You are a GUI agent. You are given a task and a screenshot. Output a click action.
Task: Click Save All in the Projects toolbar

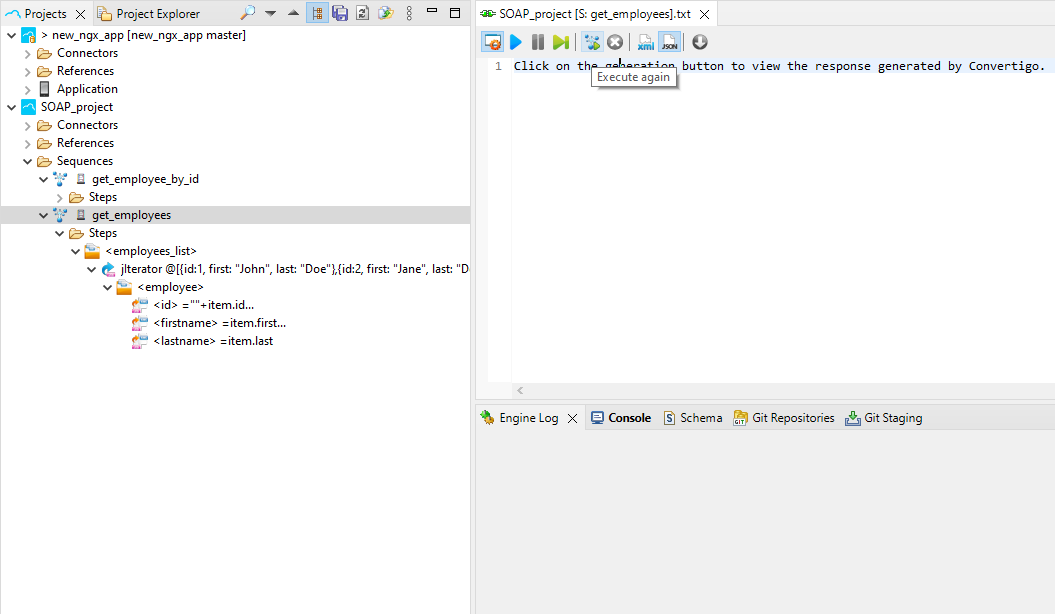[x=339, y=12]
